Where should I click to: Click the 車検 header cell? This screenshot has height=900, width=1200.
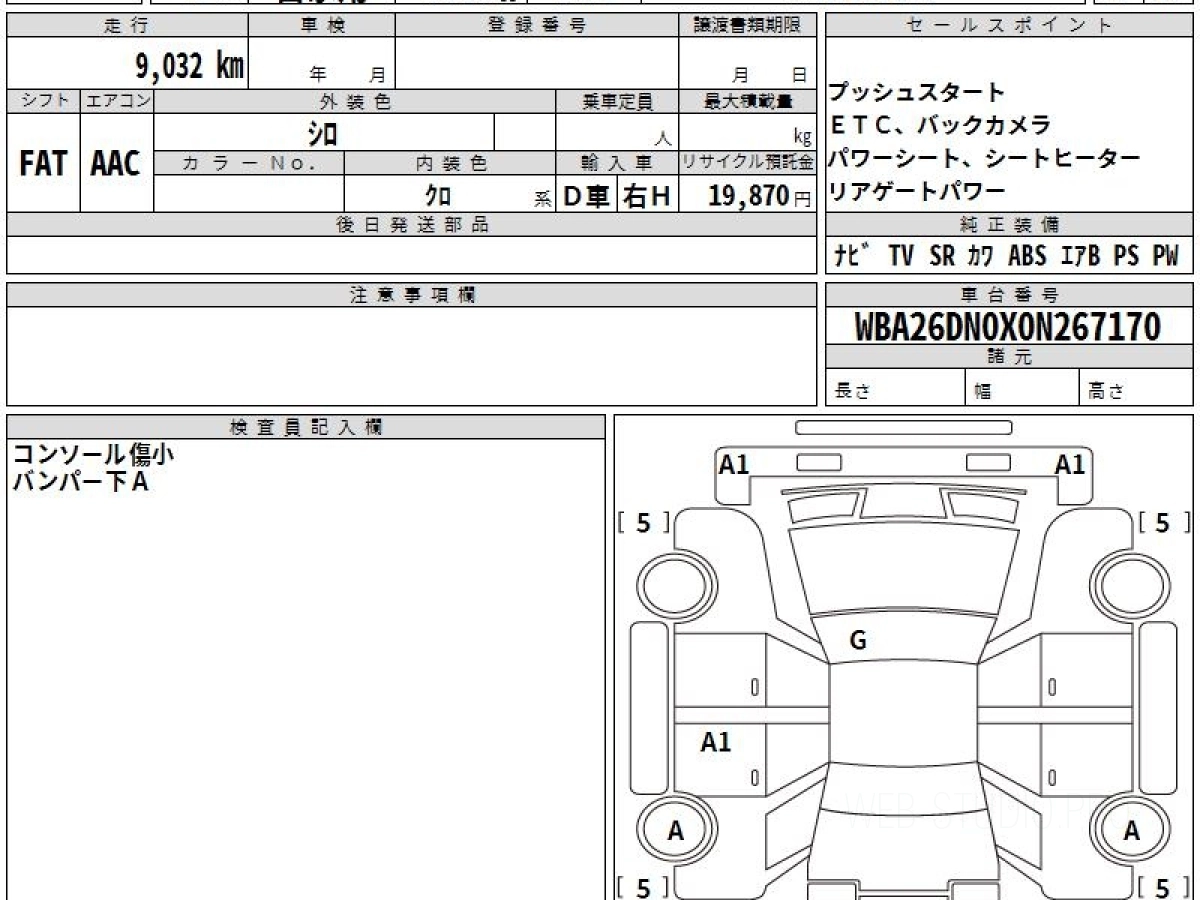tap(321, 26)
